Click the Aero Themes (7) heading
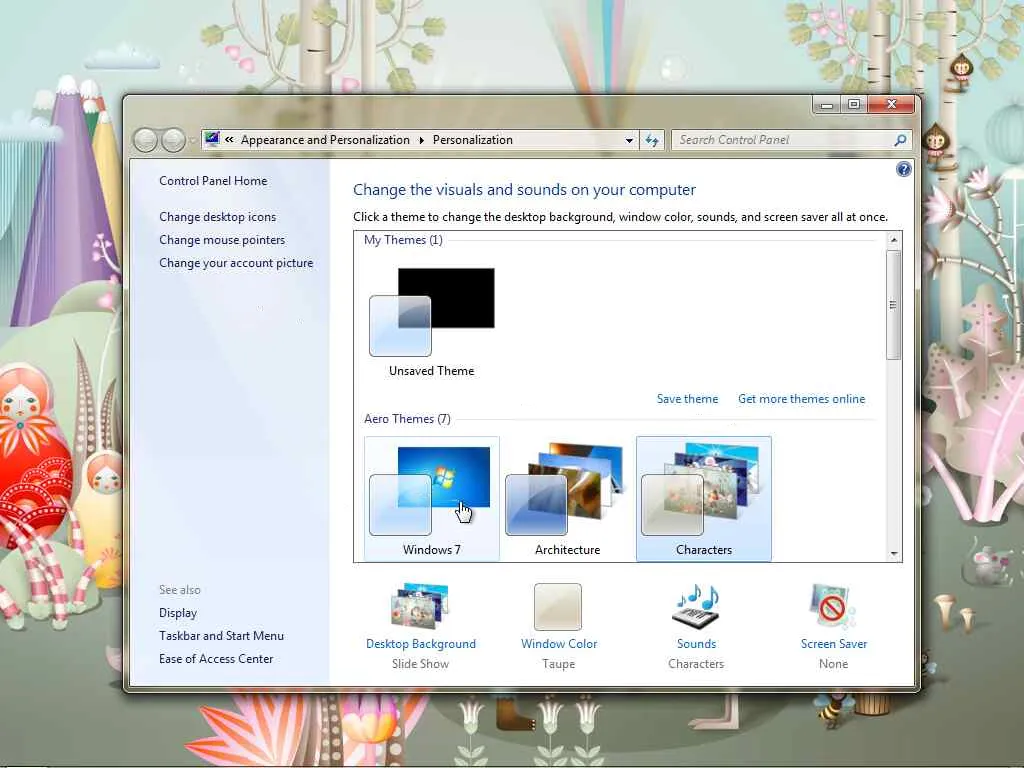The width and height of the screenshot is (1024, 768). click(x=407, y=419)
